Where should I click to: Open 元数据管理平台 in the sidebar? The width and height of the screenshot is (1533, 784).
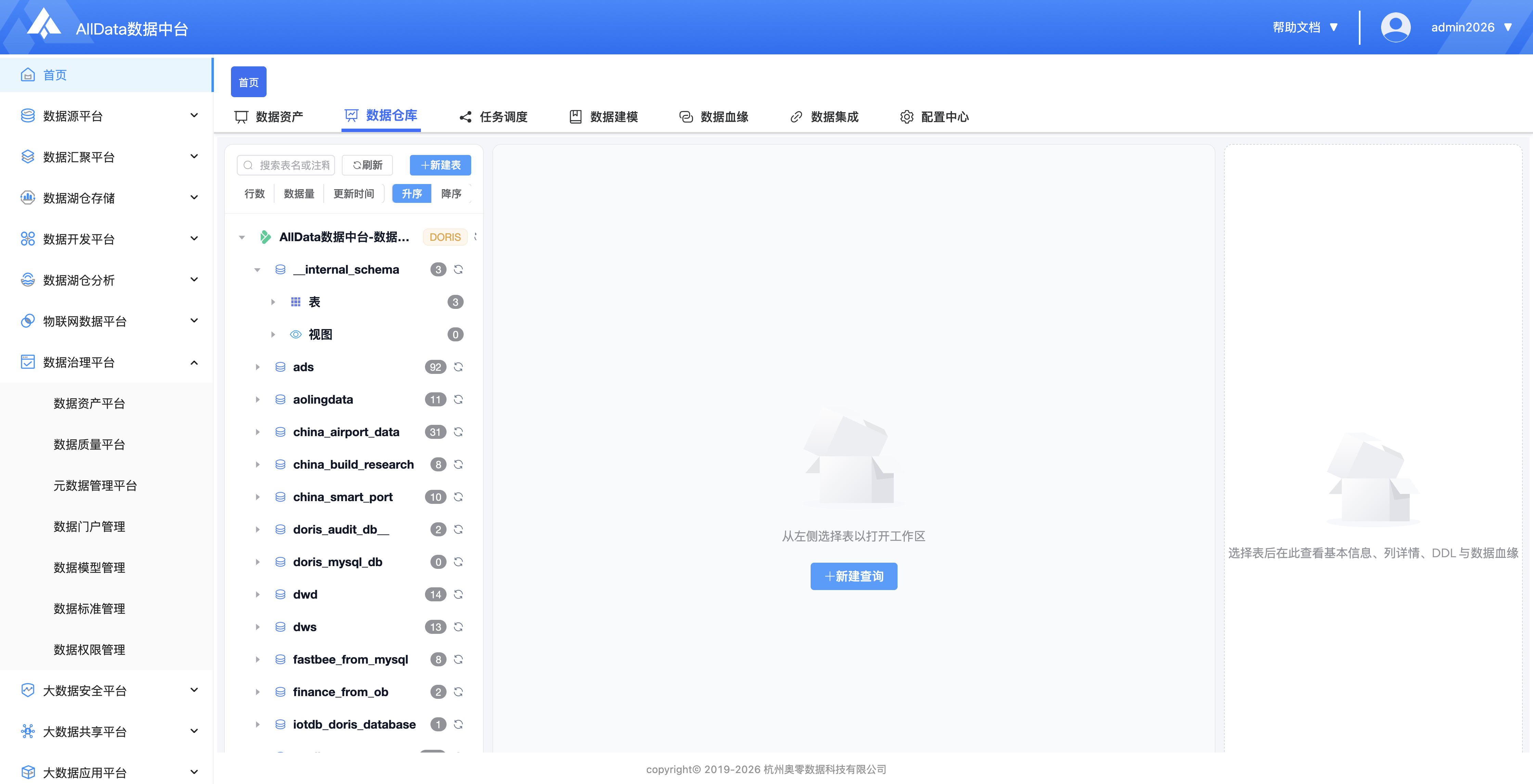[x=95, y=485]
